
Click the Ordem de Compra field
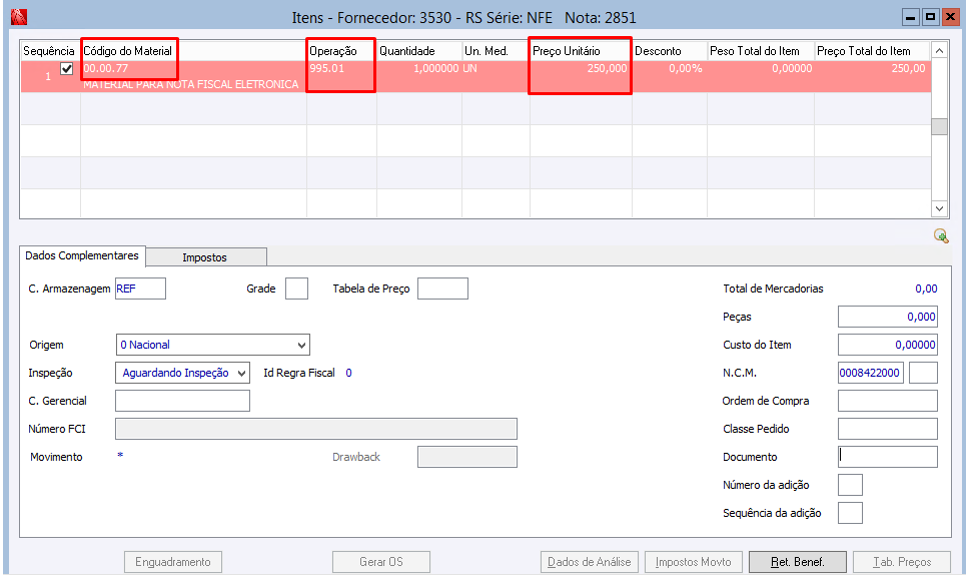coord(888,401)
